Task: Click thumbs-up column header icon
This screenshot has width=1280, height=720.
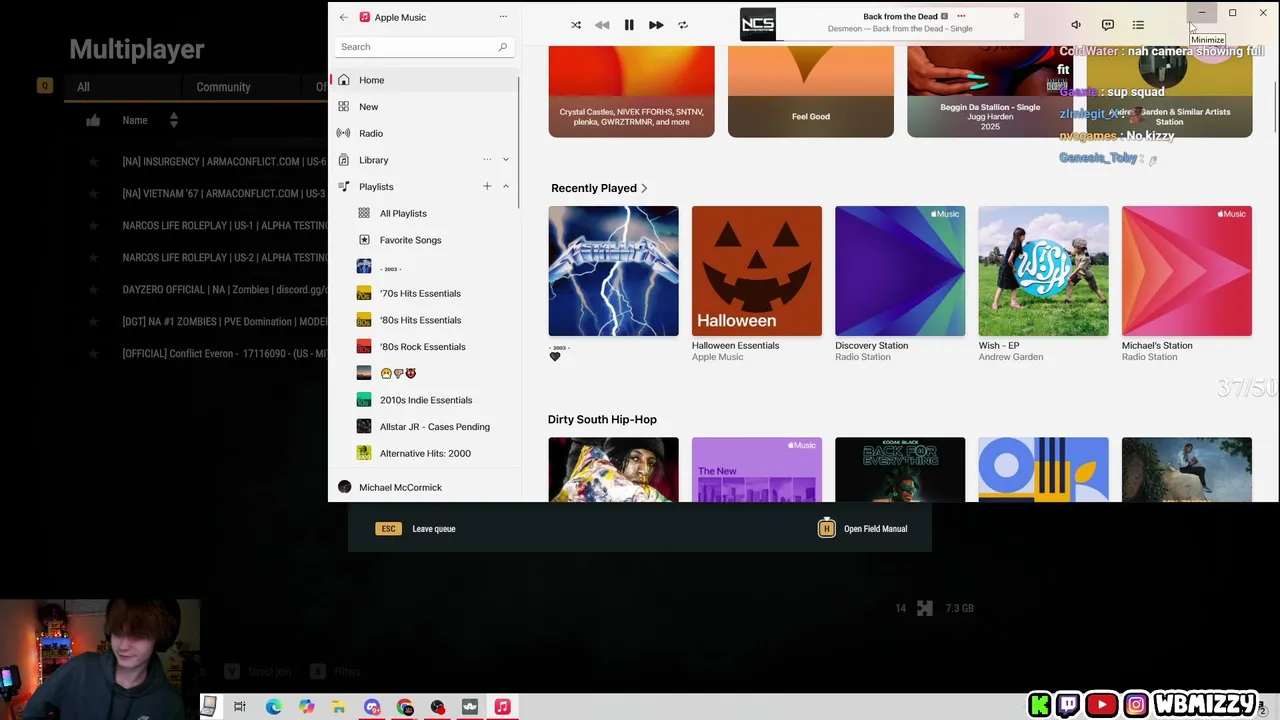Action: click(93, 120)
